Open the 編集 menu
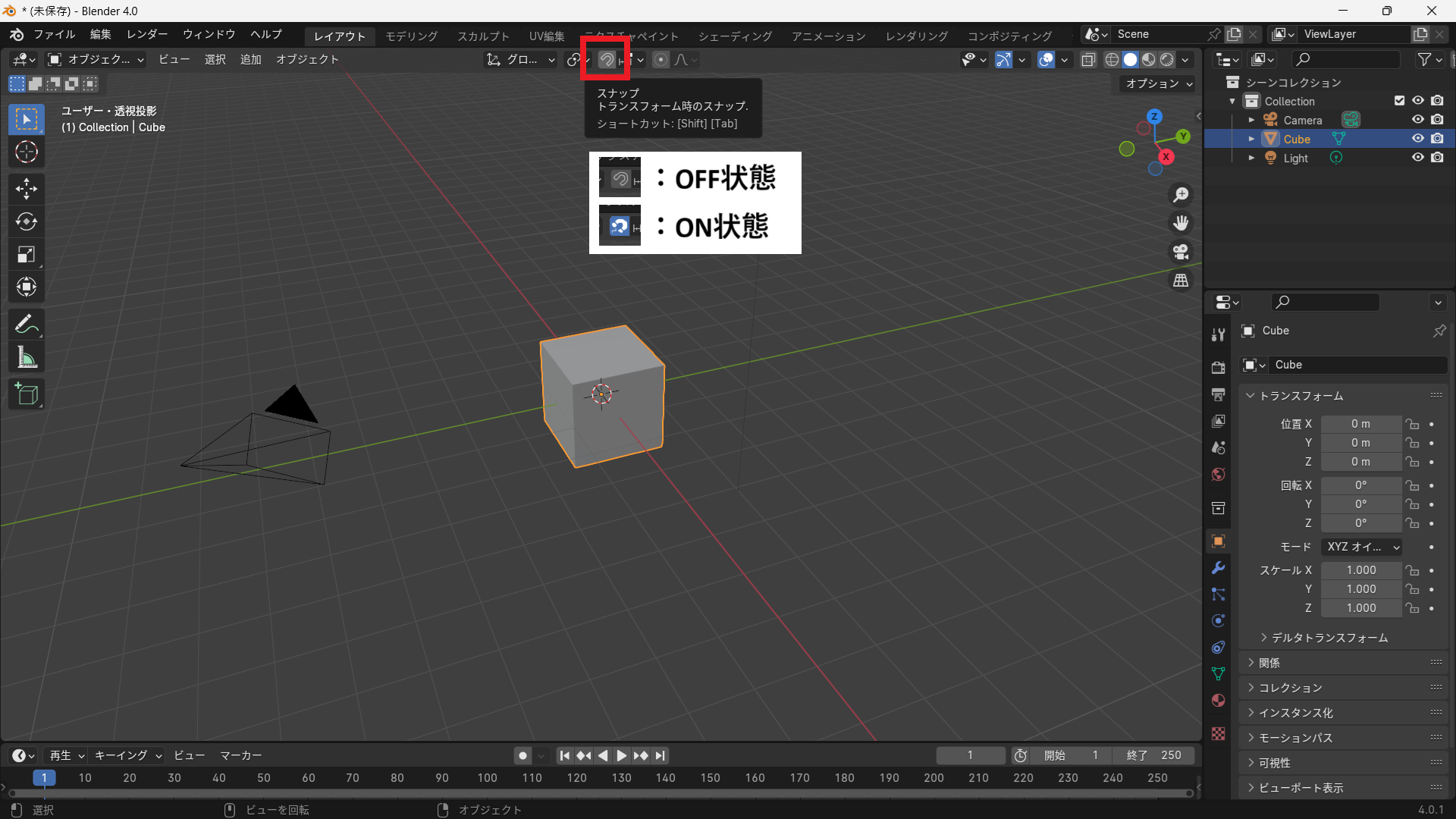1456x819 pixels. 100,34
